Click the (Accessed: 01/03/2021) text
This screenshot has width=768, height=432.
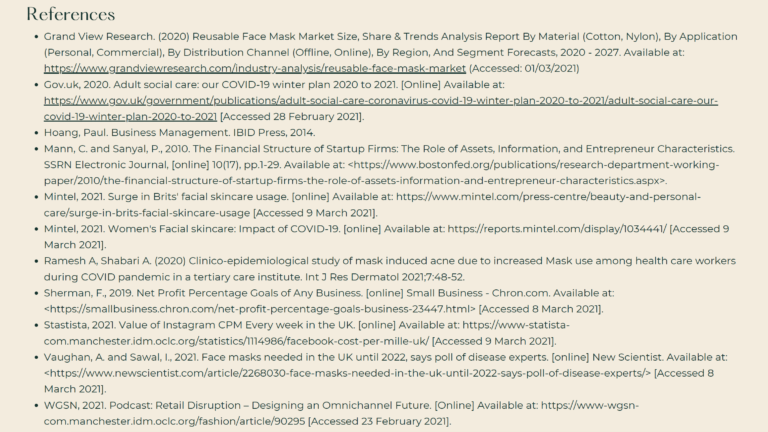pos(524,68)
